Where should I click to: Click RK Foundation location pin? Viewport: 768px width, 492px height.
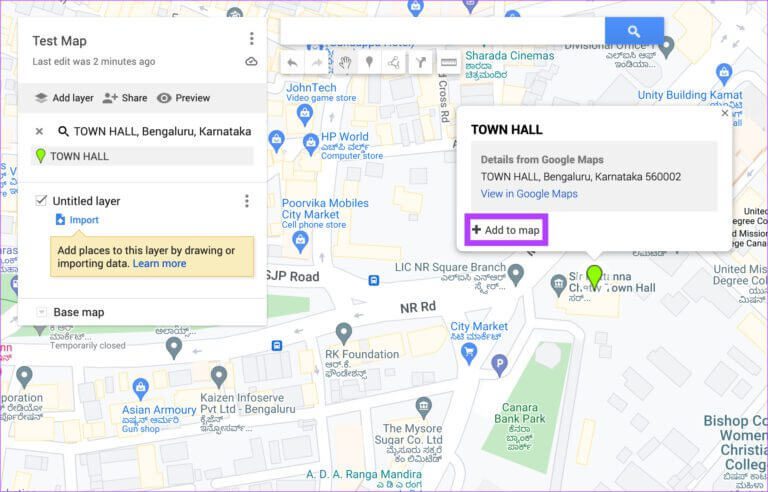pyautogui.click(x=344, y=334)
